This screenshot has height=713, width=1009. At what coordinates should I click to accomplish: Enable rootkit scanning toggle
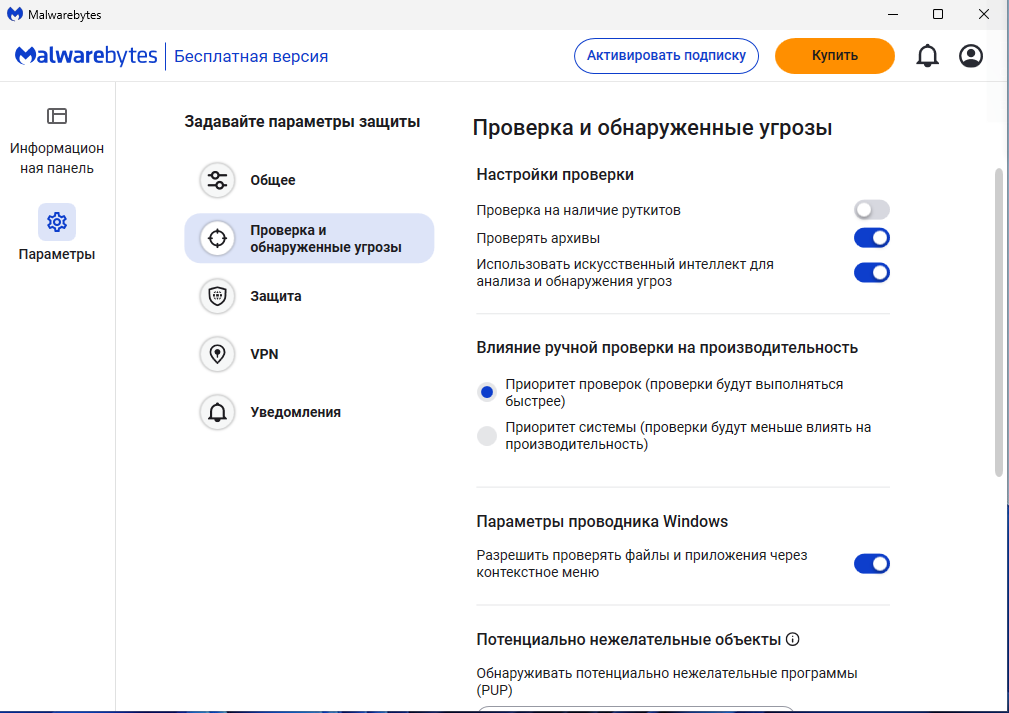pos(871,210)
